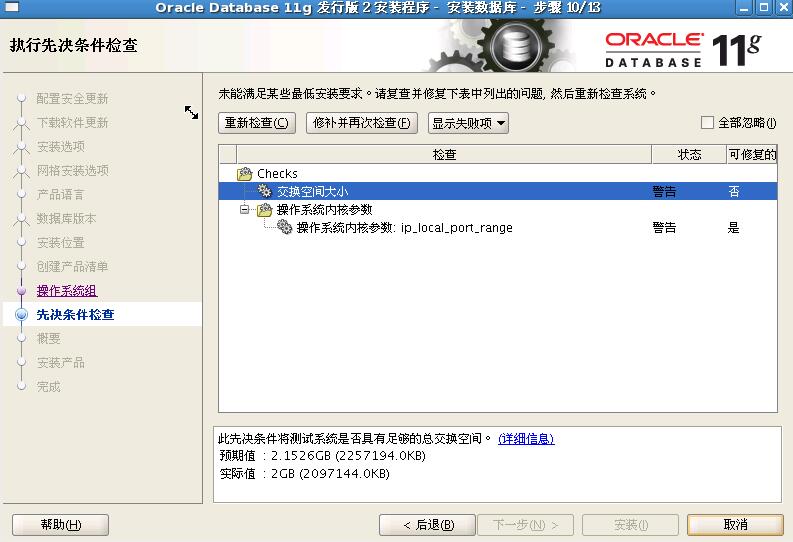Click the 检查 column header
Viewport: 793px width, 542px height.
point(444,154)
